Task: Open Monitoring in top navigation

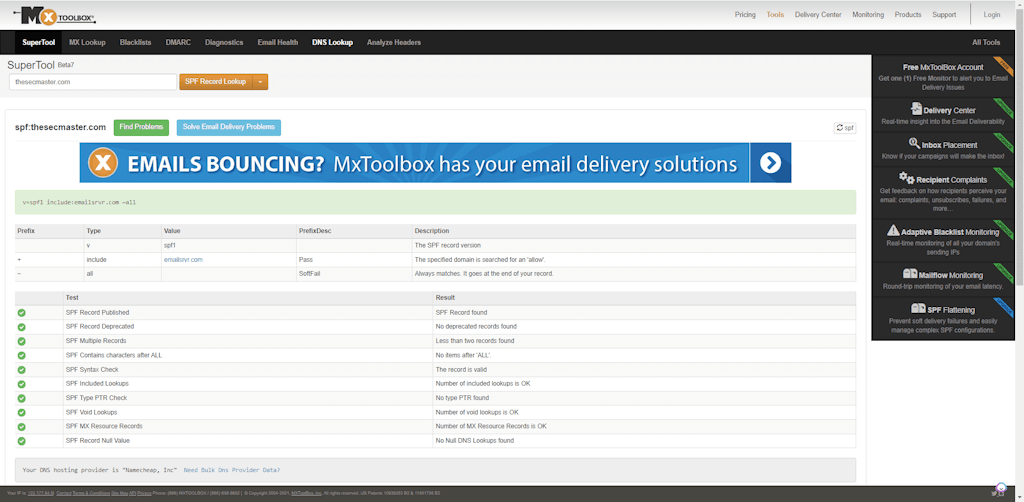Action: click(868, 14)
